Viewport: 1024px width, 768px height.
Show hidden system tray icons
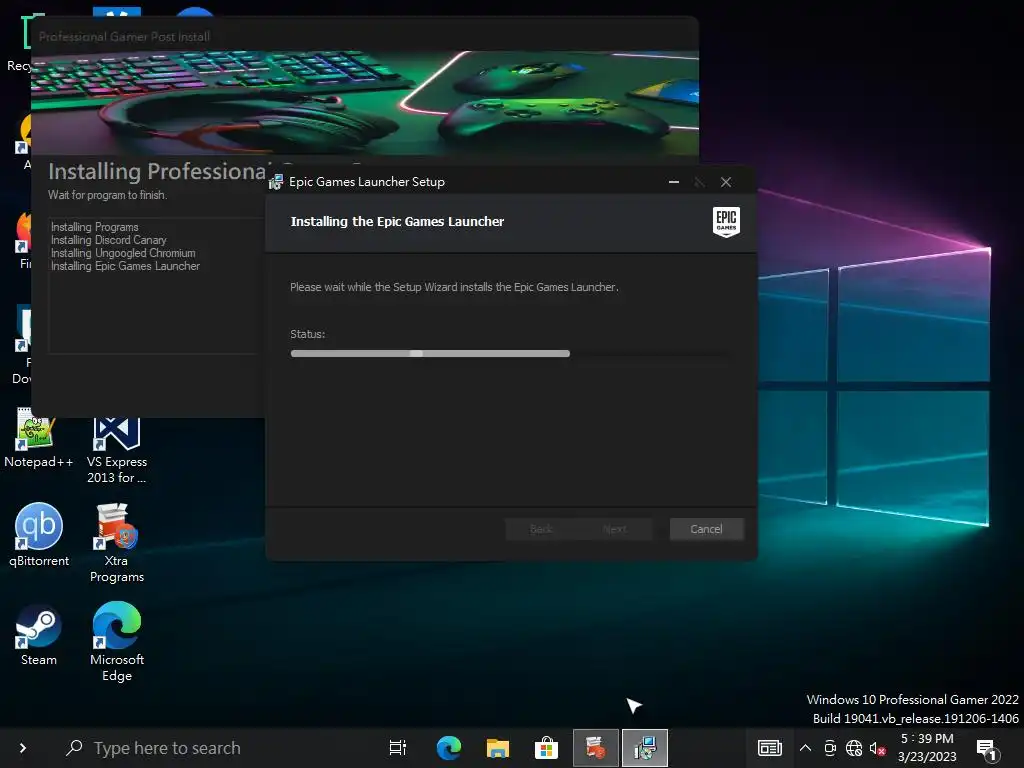(x=805, y=748)
